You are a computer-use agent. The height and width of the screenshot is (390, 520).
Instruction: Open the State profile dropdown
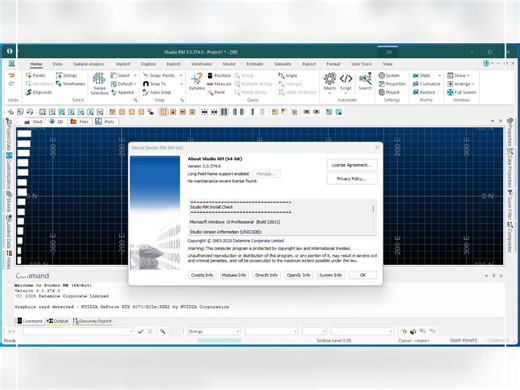pyautogui.click(x=427, y=75)
